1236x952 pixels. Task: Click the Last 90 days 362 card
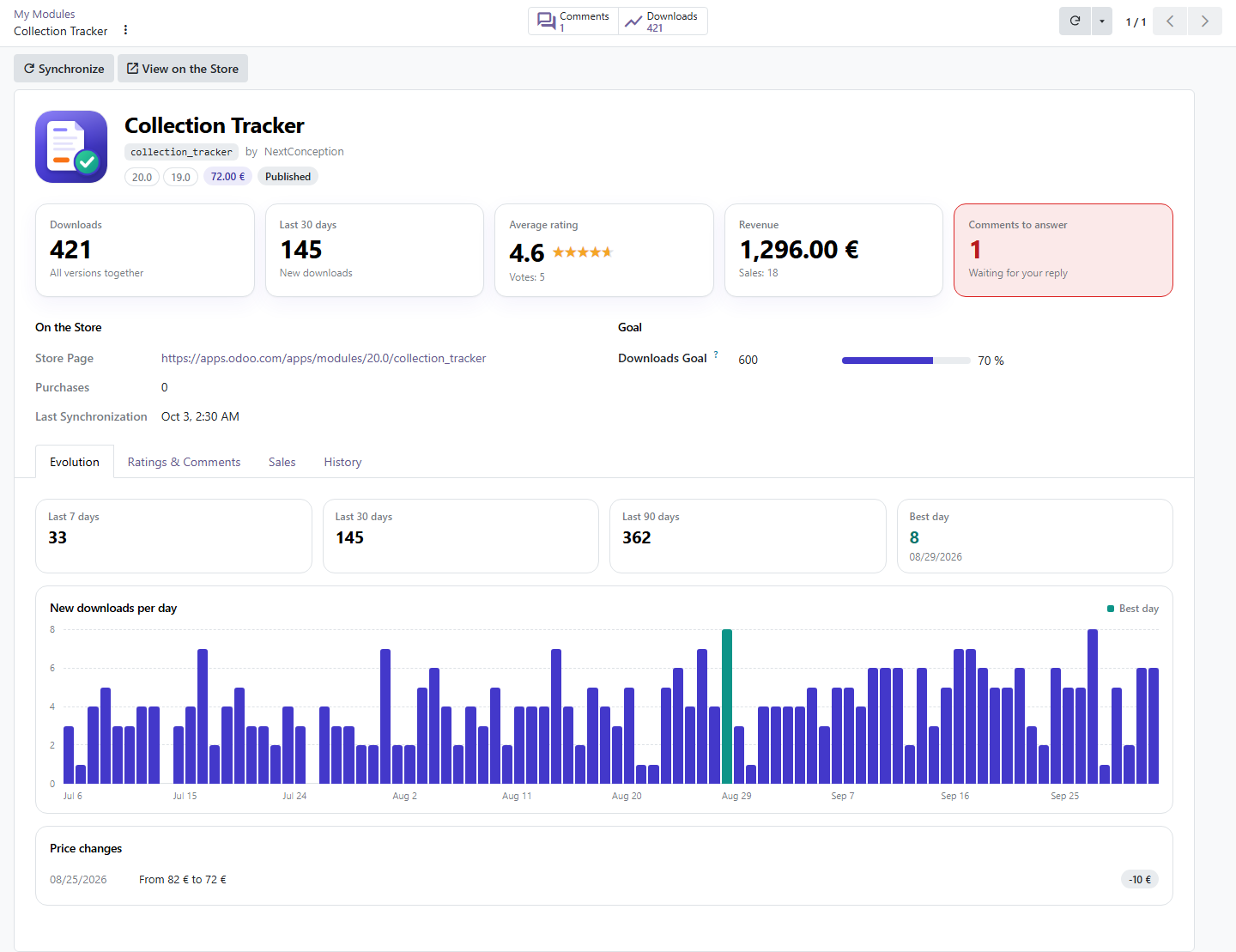click(748, 536)
